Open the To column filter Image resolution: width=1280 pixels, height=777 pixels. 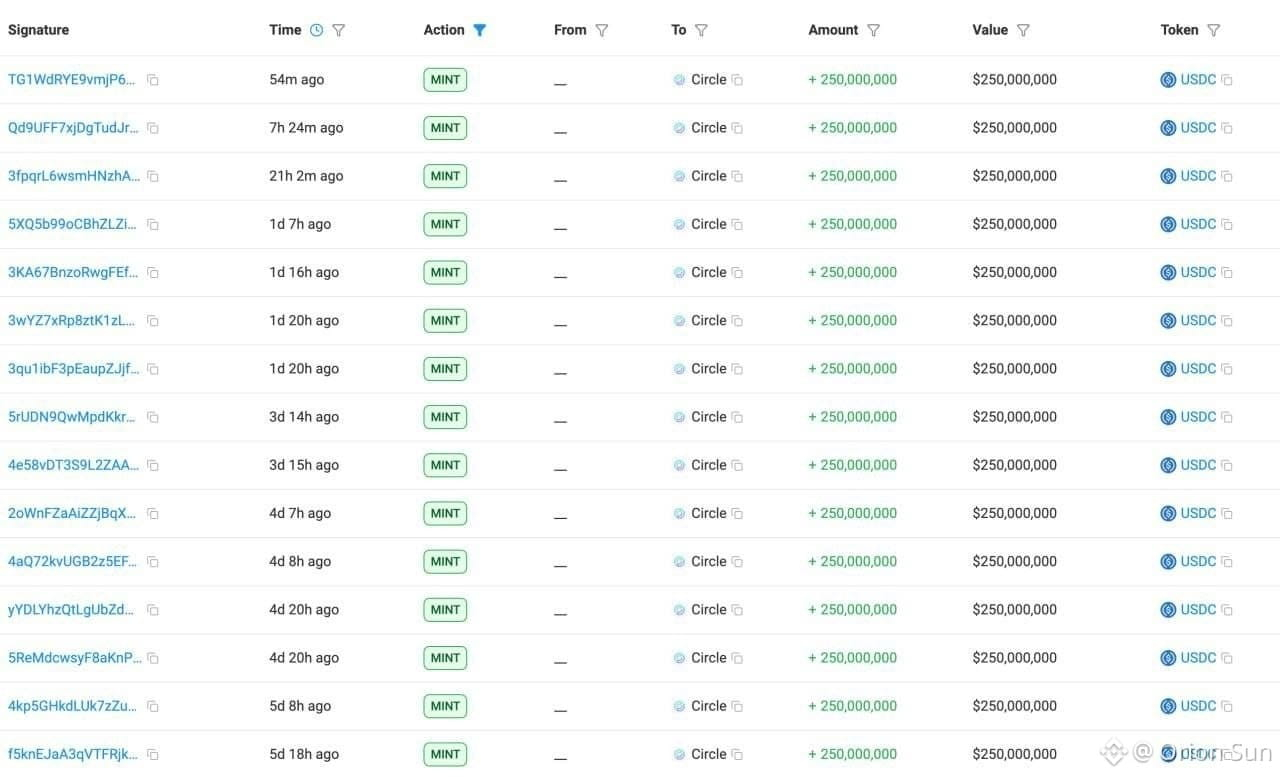point(701,30)
